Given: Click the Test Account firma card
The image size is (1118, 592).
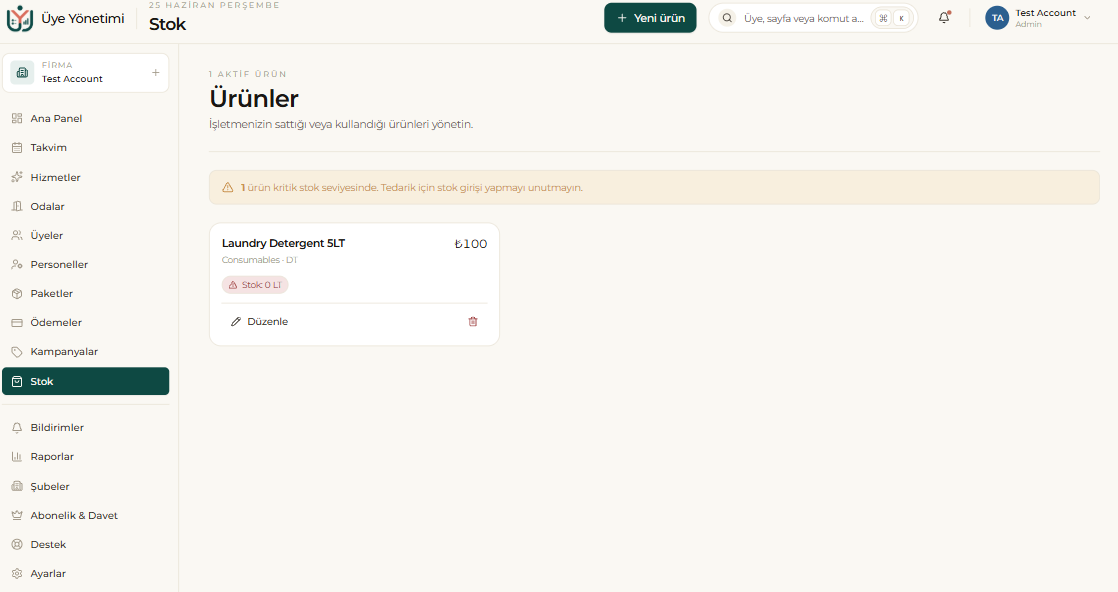Looking at the screenshot, I should [86, 73].
